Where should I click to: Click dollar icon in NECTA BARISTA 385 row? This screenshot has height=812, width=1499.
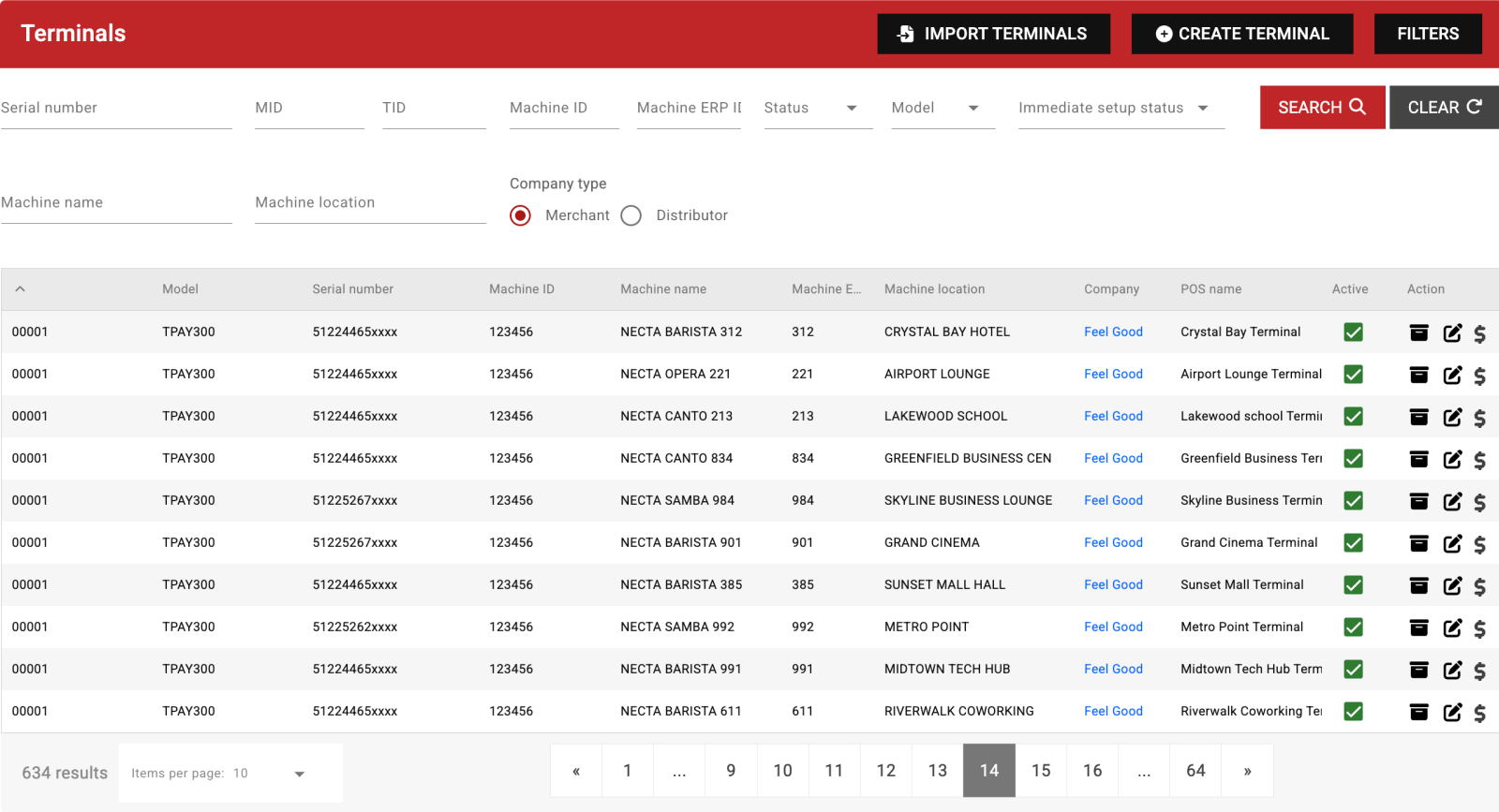pos(1479,586)
